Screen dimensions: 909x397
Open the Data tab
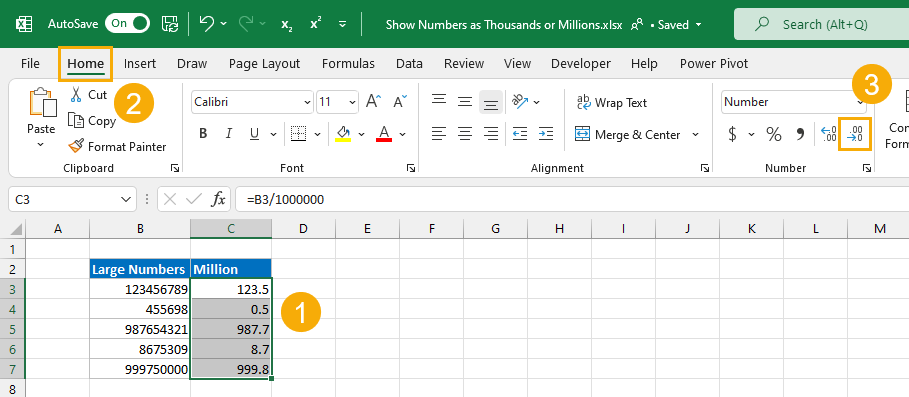[409, 64]
